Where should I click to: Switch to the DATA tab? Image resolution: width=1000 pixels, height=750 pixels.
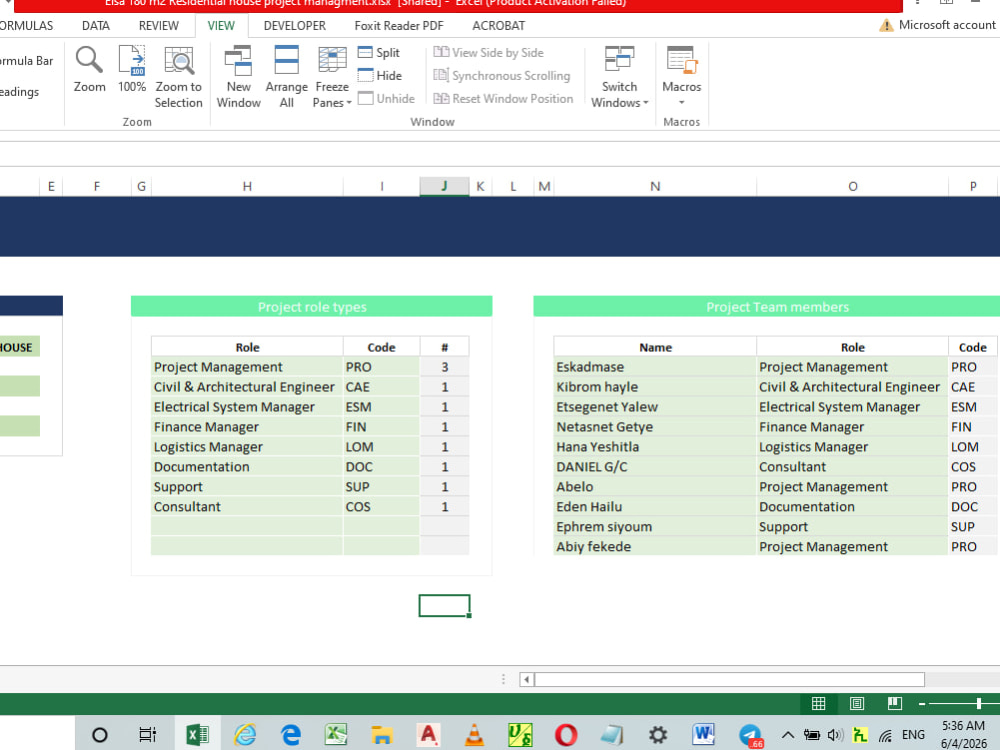click(96, 26)
